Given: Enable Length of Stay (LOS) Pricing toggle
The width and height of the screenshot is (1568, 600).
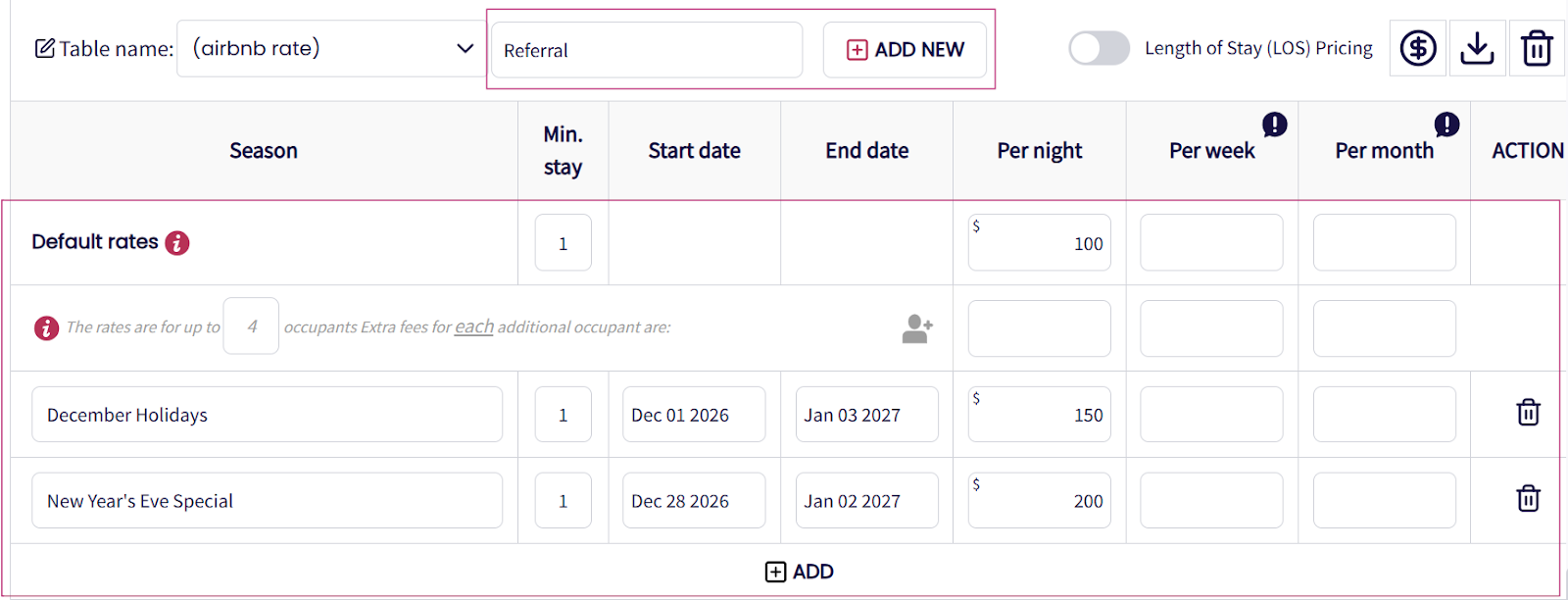Looking at the screenshot, I should point(1099,48).
